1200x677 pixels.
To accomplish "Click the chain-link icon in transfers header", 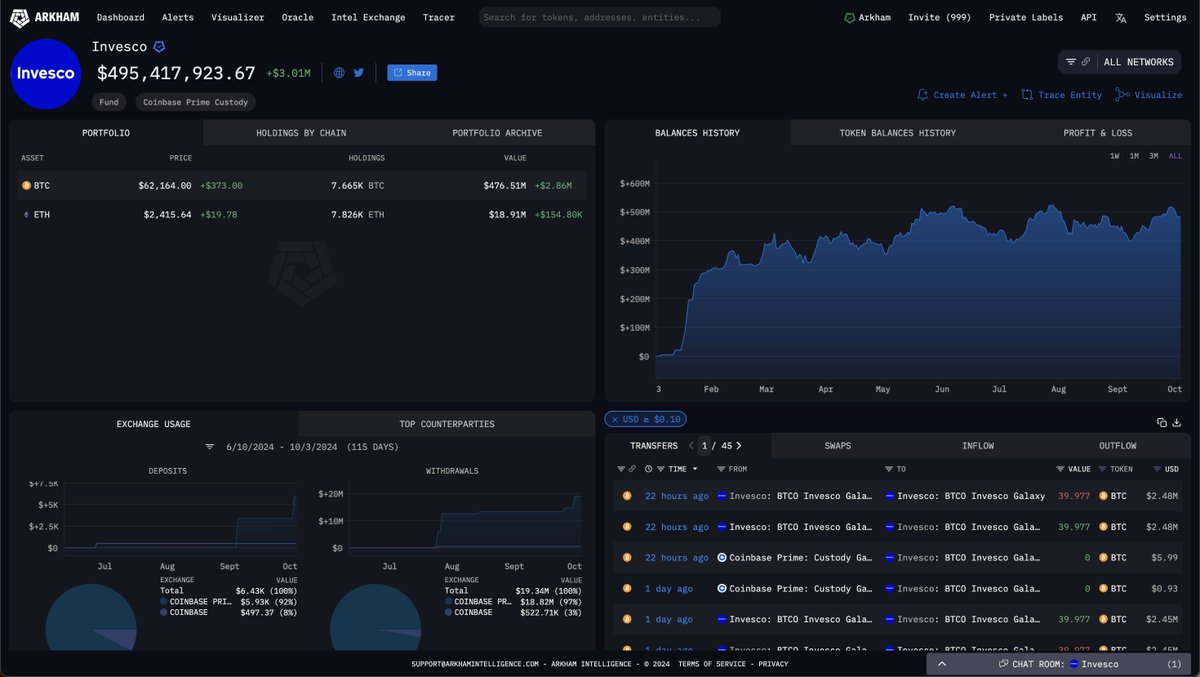I will coord(632,469).
